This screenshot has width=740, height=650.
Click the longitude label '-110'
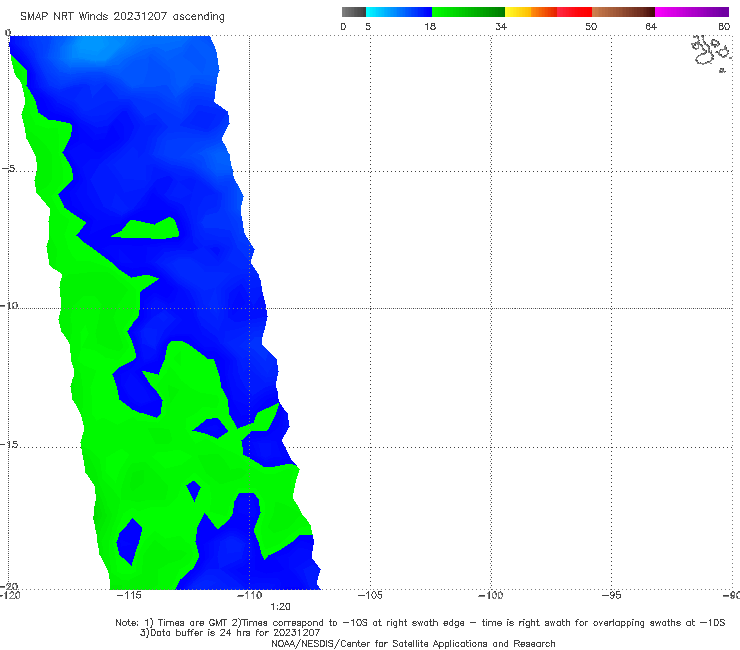click(249, 595)
